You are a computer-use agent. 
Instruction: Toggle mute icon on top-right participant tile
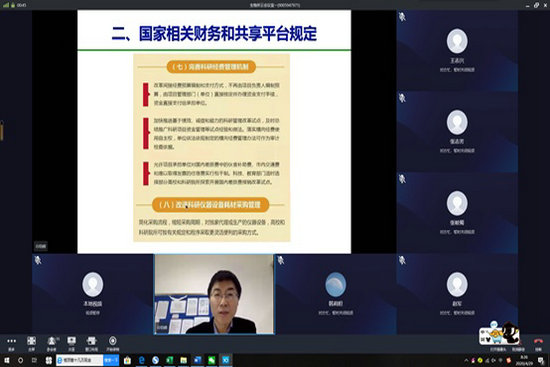click(402, 16)
